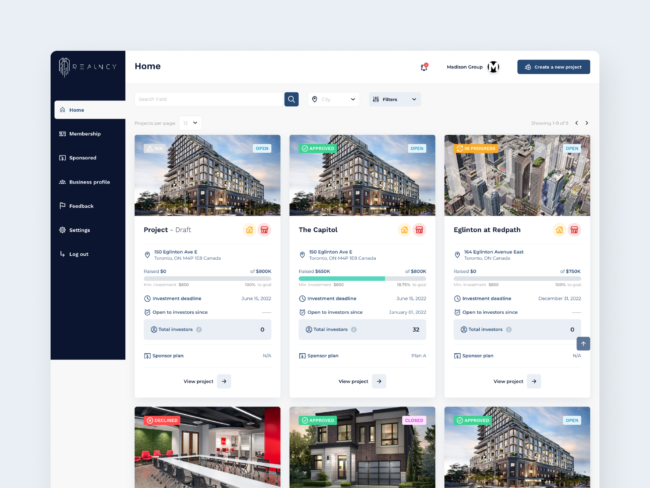
Task: Open Settings from the sidebar
Action: (x=79, y=230)
